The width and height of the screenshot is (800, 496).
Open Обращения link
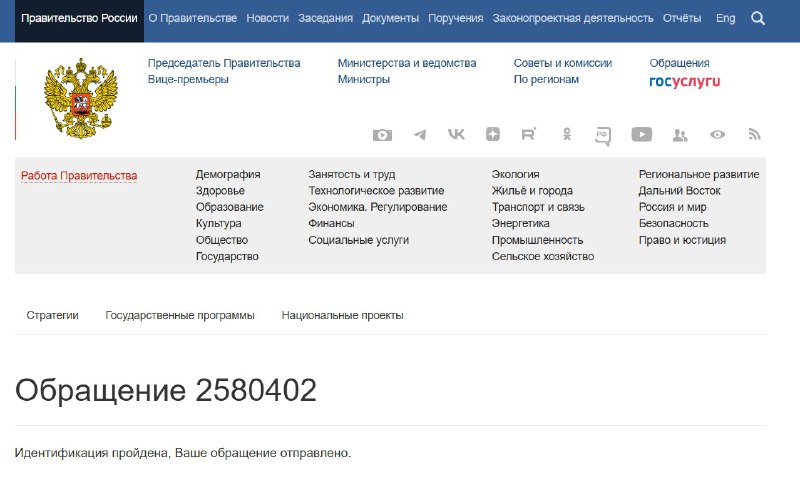[679, 63]
